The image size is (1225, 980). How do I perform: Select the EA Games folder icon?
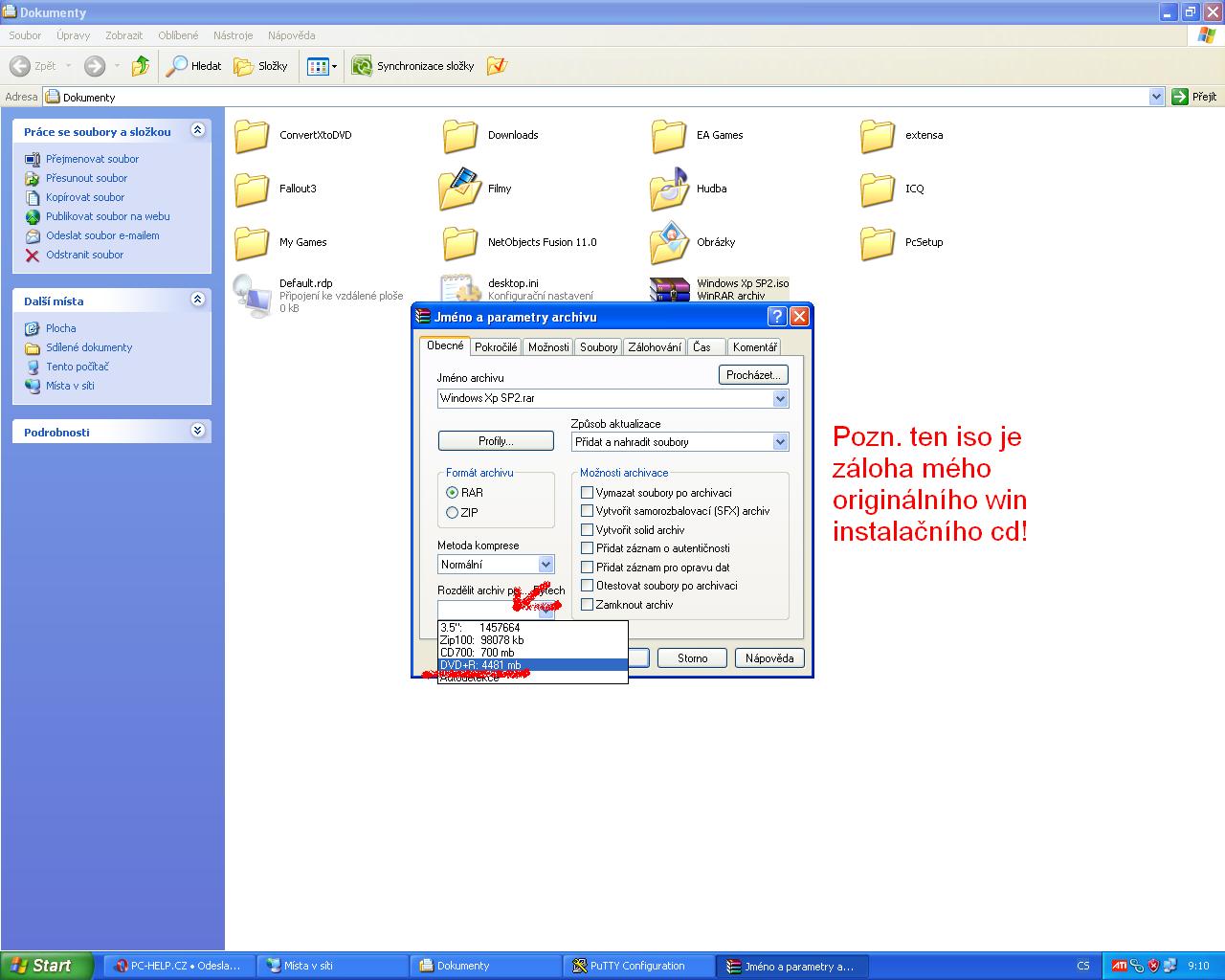click(669, 136)
